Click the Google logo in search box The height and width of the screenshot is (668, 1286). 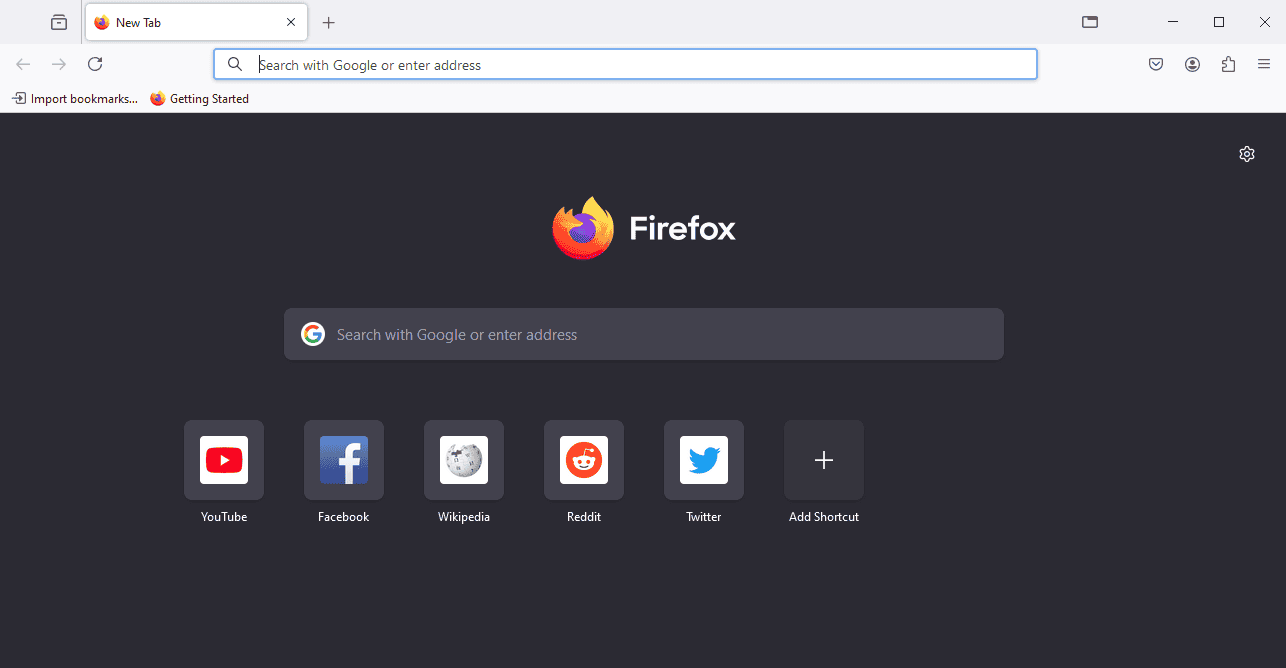(313, 334)
